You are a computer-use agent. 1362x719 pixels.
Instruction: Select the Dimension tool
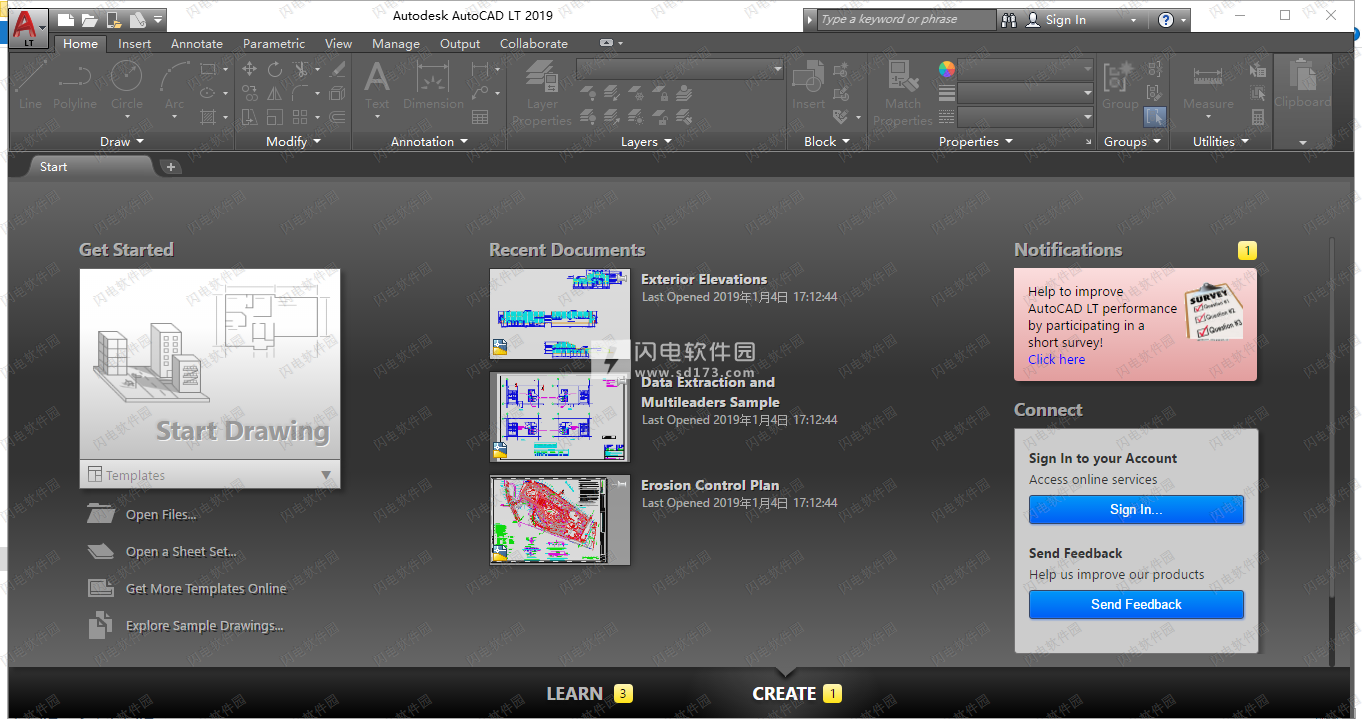[x=433, y=86]
